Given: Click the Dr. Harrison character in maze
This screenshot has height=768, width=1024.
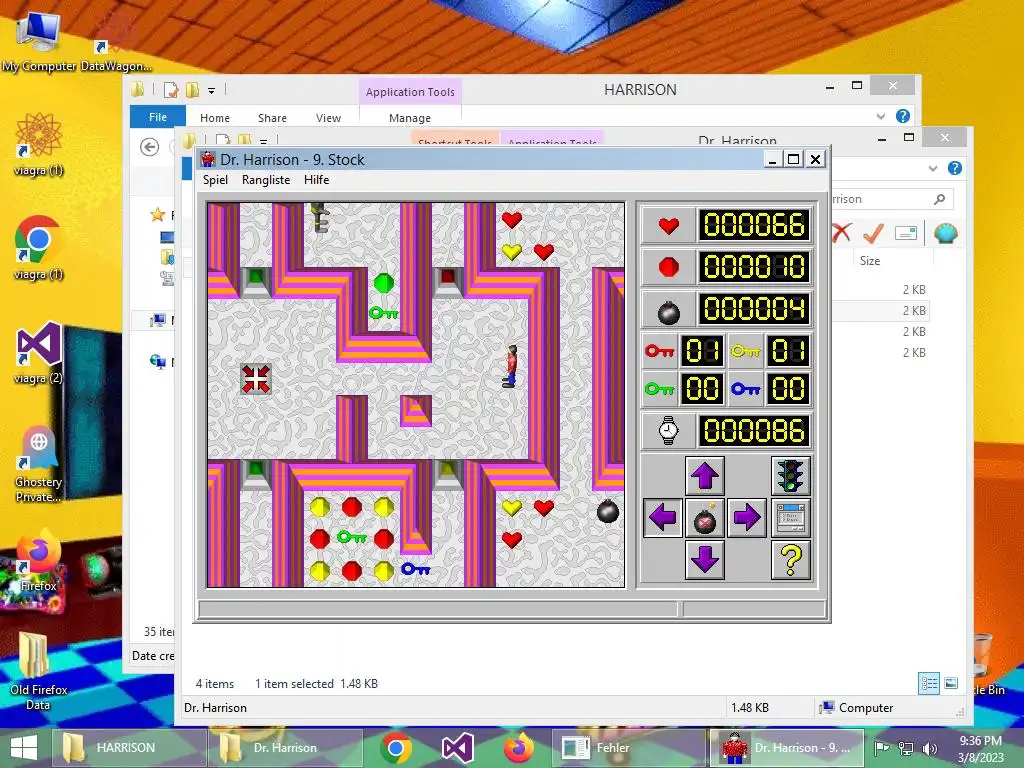Looking at the screenshot, I should [x=511, y=367].
